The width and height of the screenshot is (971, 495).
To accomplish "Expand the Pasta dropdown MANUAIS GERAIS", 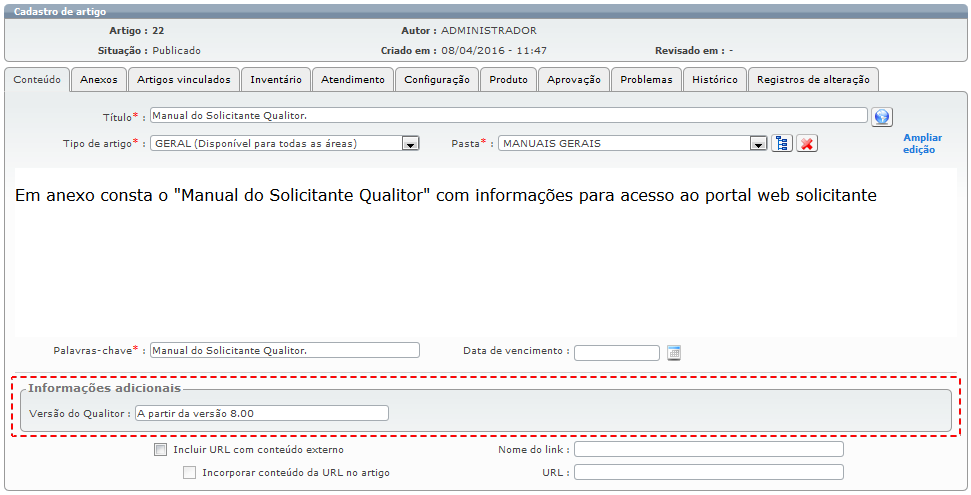I will [758, 144].
